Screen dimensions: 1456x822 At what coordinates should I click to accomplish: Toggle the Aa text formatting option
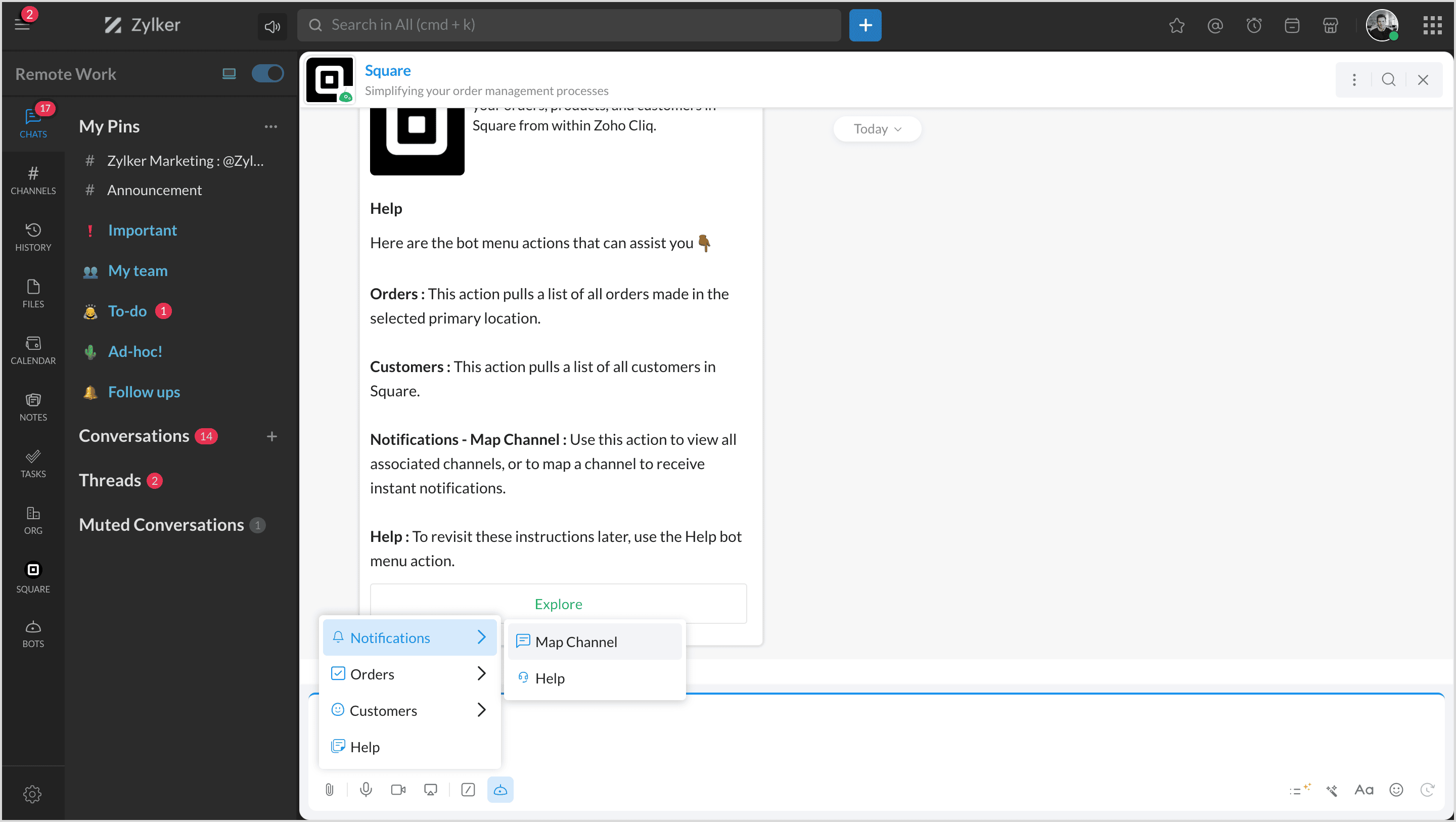(1363, 790)
